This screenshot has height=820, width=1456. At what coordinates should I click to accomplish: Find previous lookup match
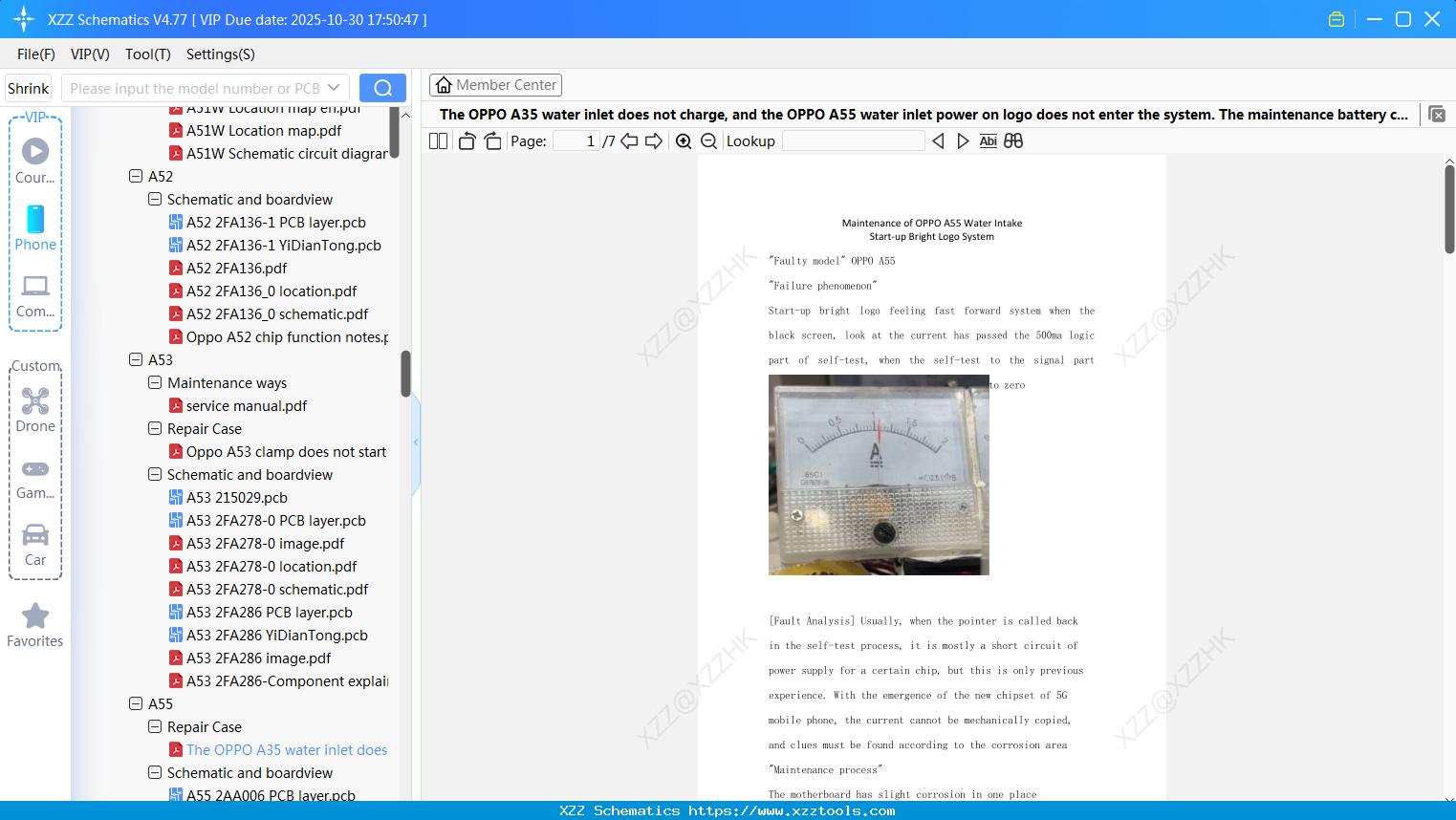pyautogui.click(x=938, y=141)
